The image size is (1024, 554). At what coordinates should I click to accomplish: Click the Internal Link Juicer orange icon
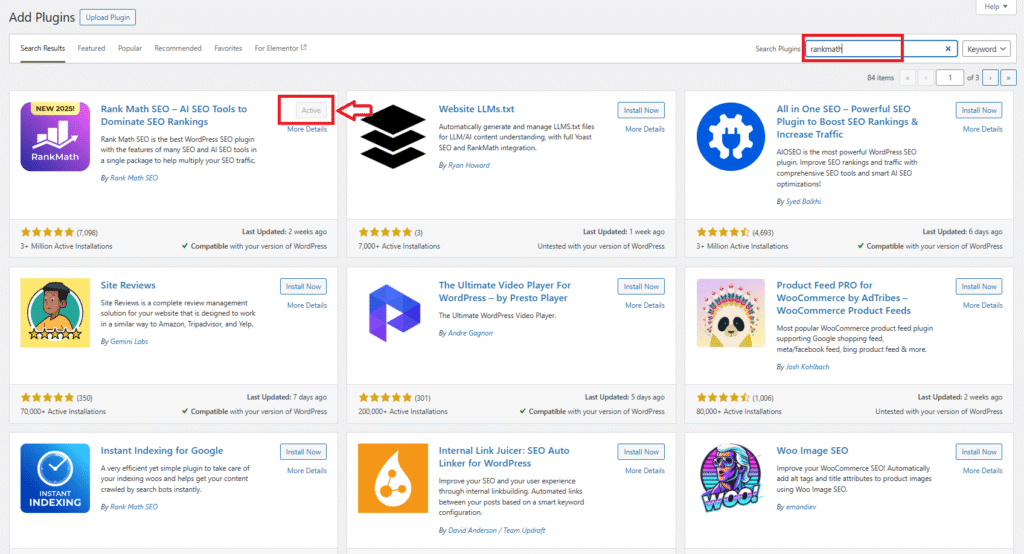(x=393, y=477)
